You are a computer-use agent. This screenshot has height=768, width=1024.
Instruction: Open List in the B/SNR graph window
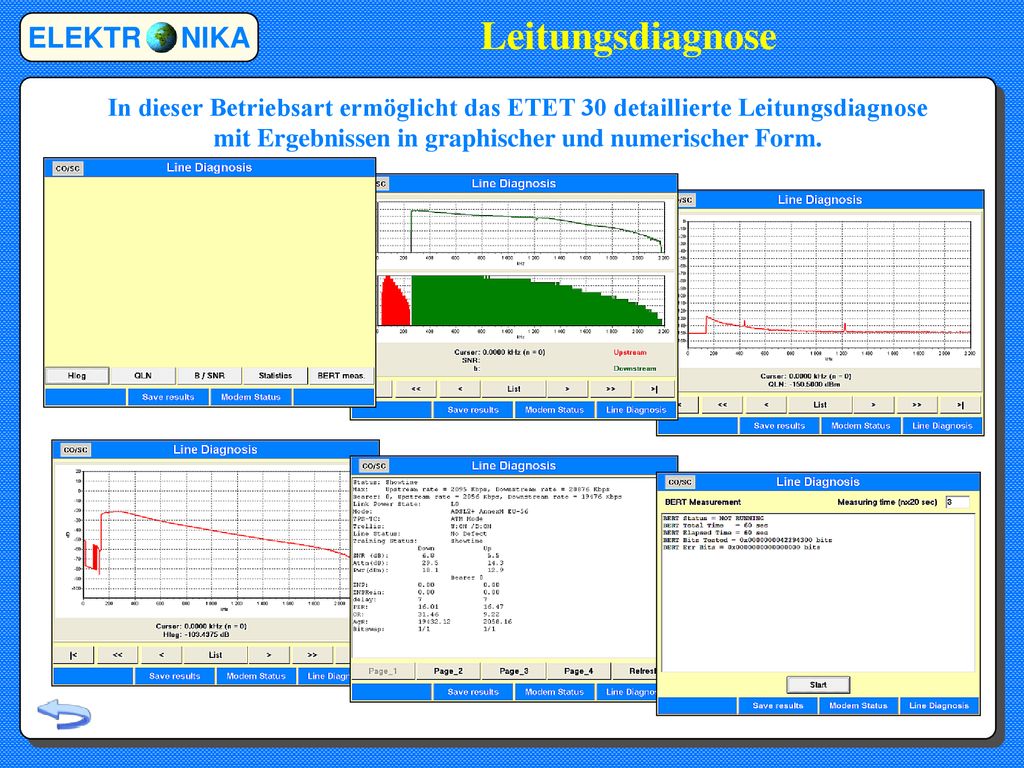point(514,389)
